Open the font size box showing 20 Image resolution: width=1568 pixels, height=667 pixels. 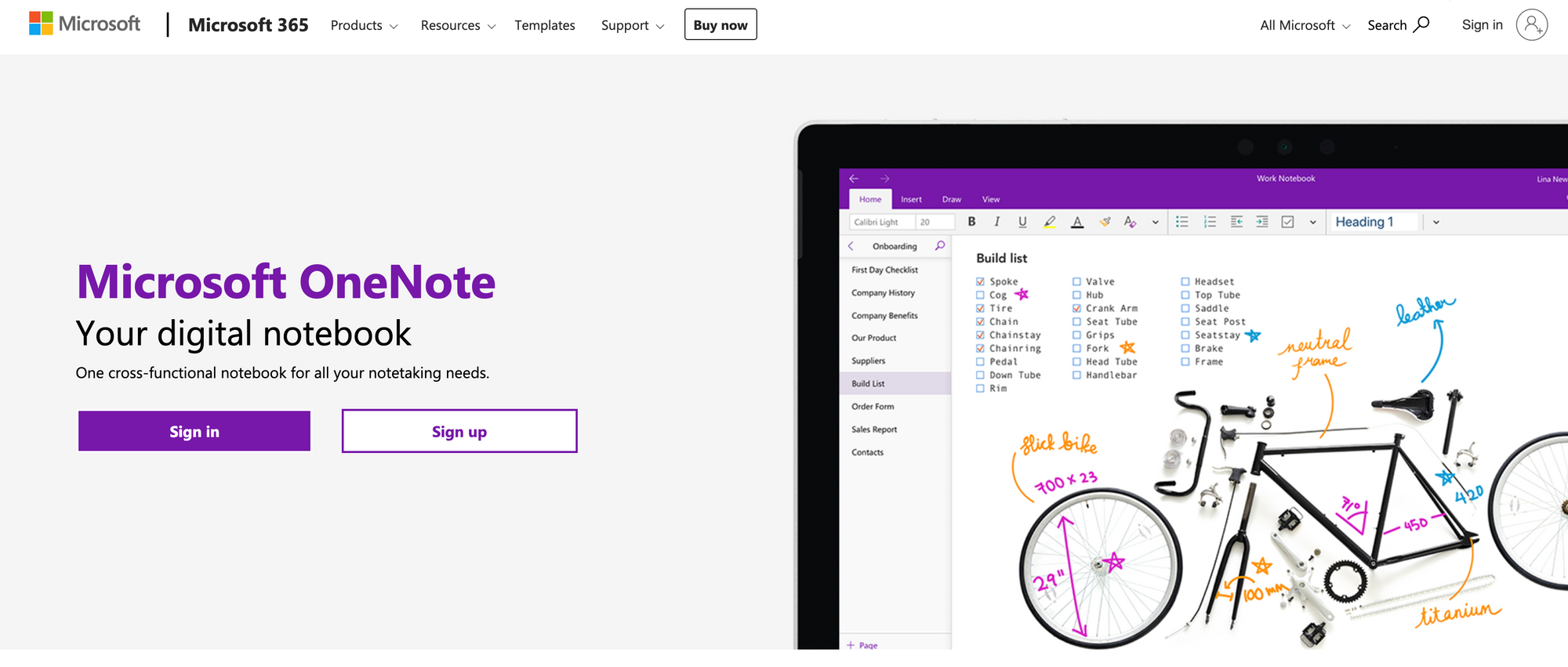(x=935, y=222)
